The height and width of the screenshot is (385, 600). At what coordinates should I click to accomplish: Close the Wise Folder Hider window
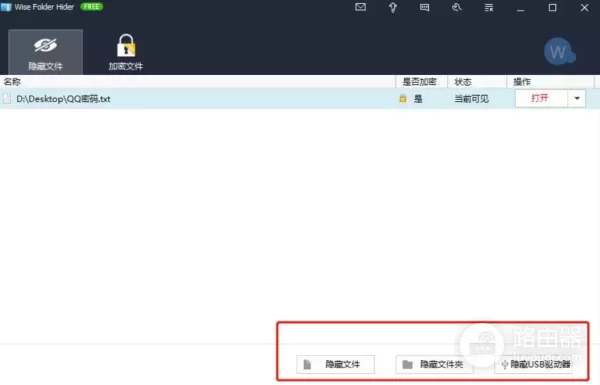tap(584, 8)
